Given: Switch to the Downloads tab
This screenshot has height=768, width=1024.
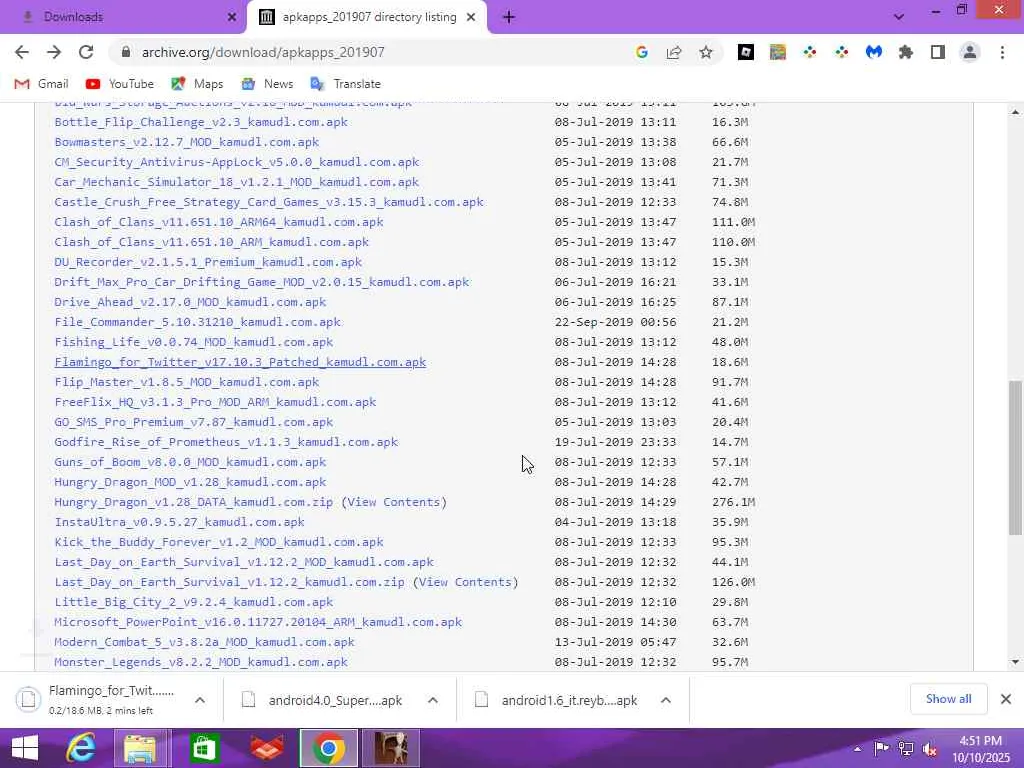Looking at the screenshot, I should [123, 17].
